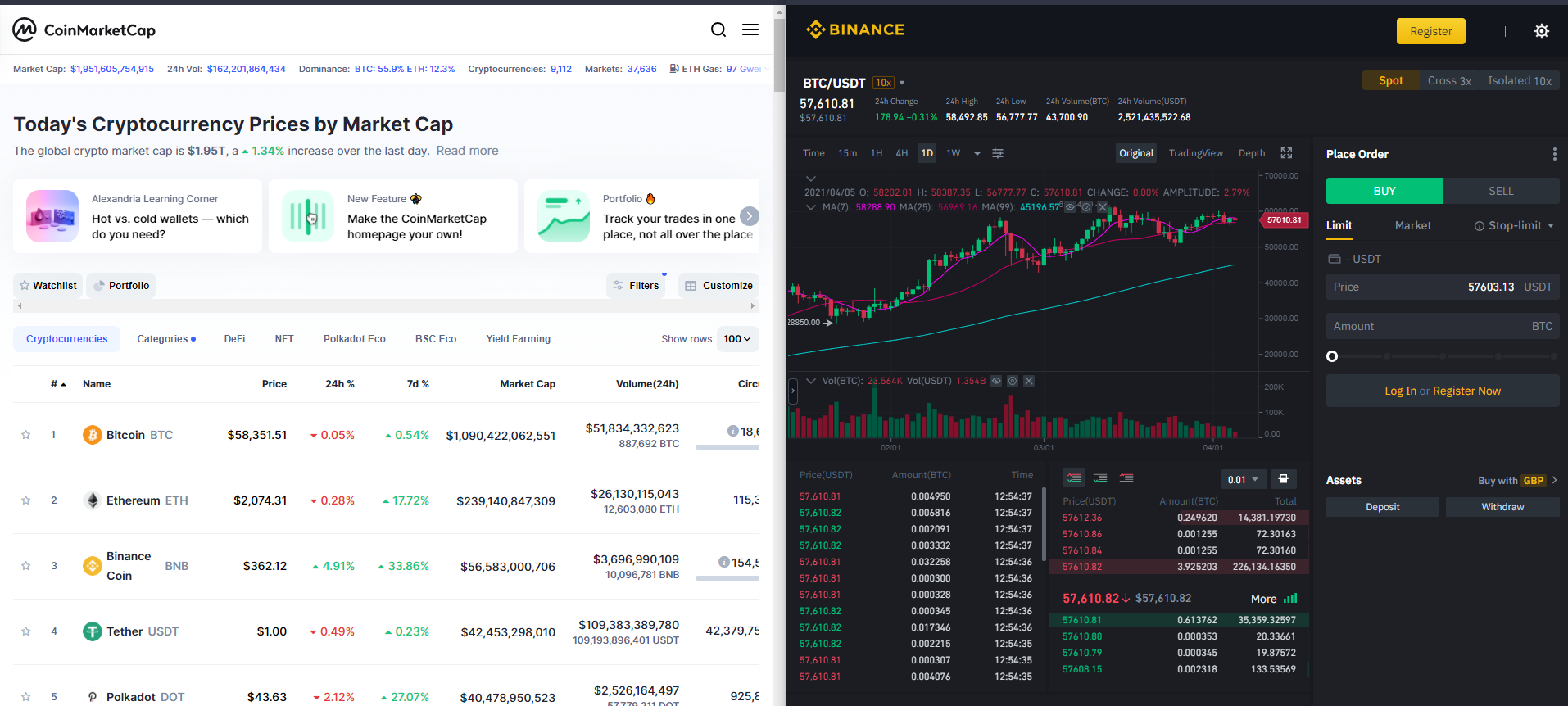Click the Withdraw button
Screen dimensions: 1568x706
coord(1502,507)
